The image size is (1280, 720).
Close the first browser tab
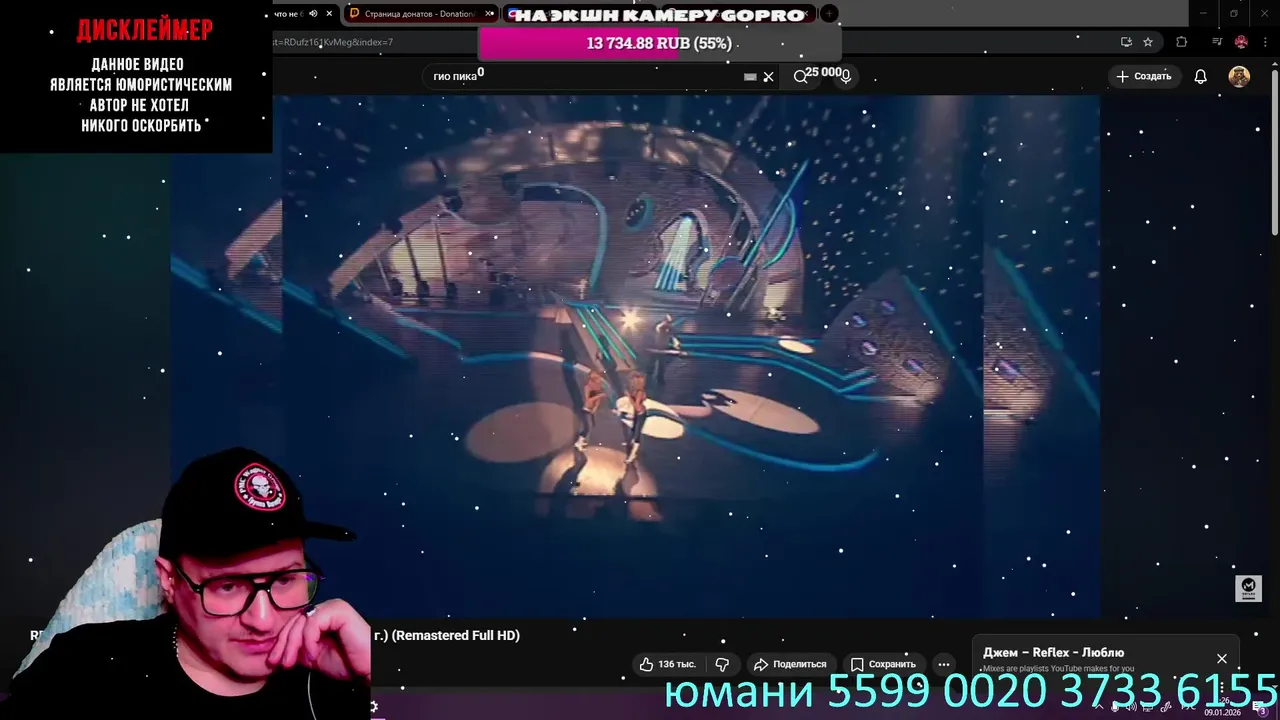point(329,14)
